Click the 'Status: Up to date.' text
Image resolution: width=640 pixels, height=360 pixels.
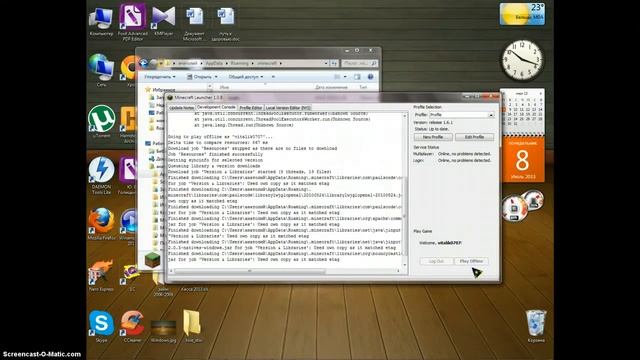coord(431,129)
